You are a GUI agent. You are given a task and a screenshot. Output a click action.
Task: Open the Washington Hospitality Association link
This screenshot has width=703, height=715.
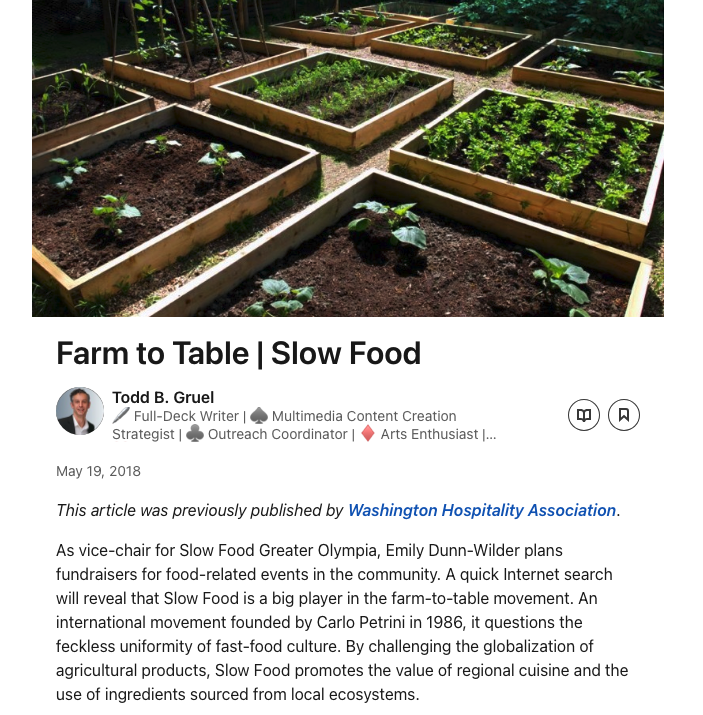tap(481, 510)
